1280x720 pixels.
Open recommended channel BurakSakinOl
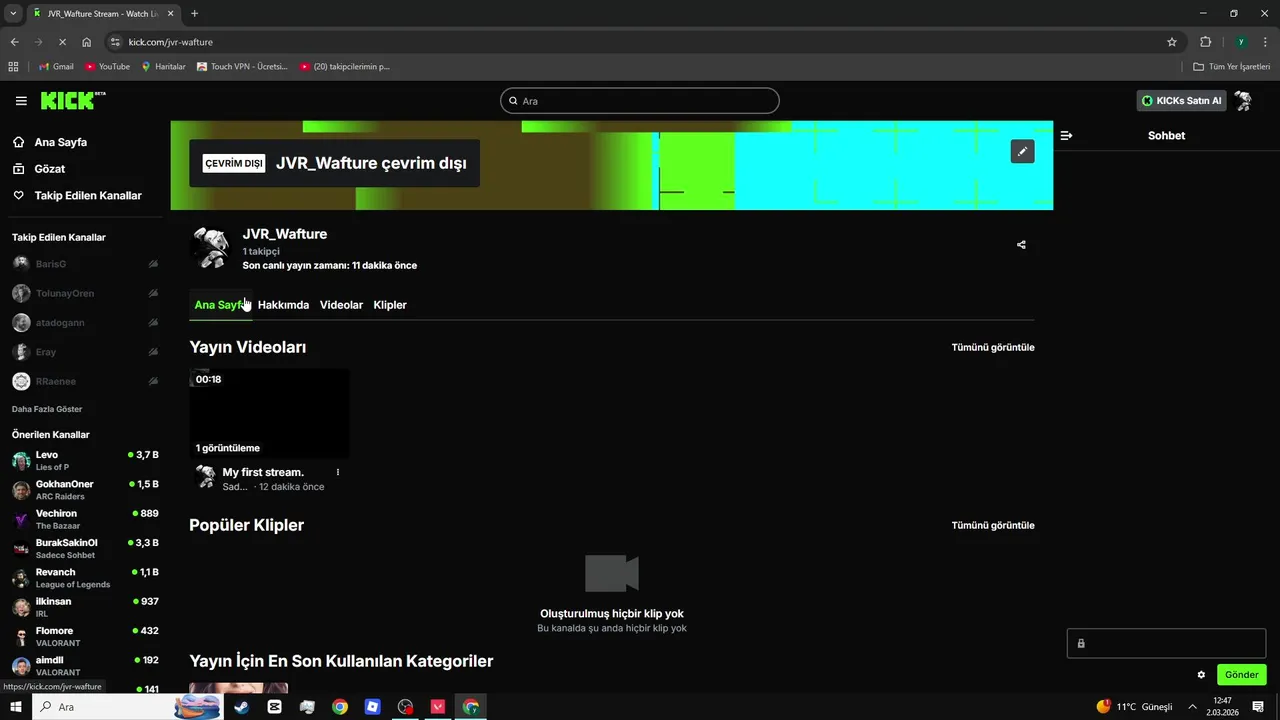(x=85, y=549)
